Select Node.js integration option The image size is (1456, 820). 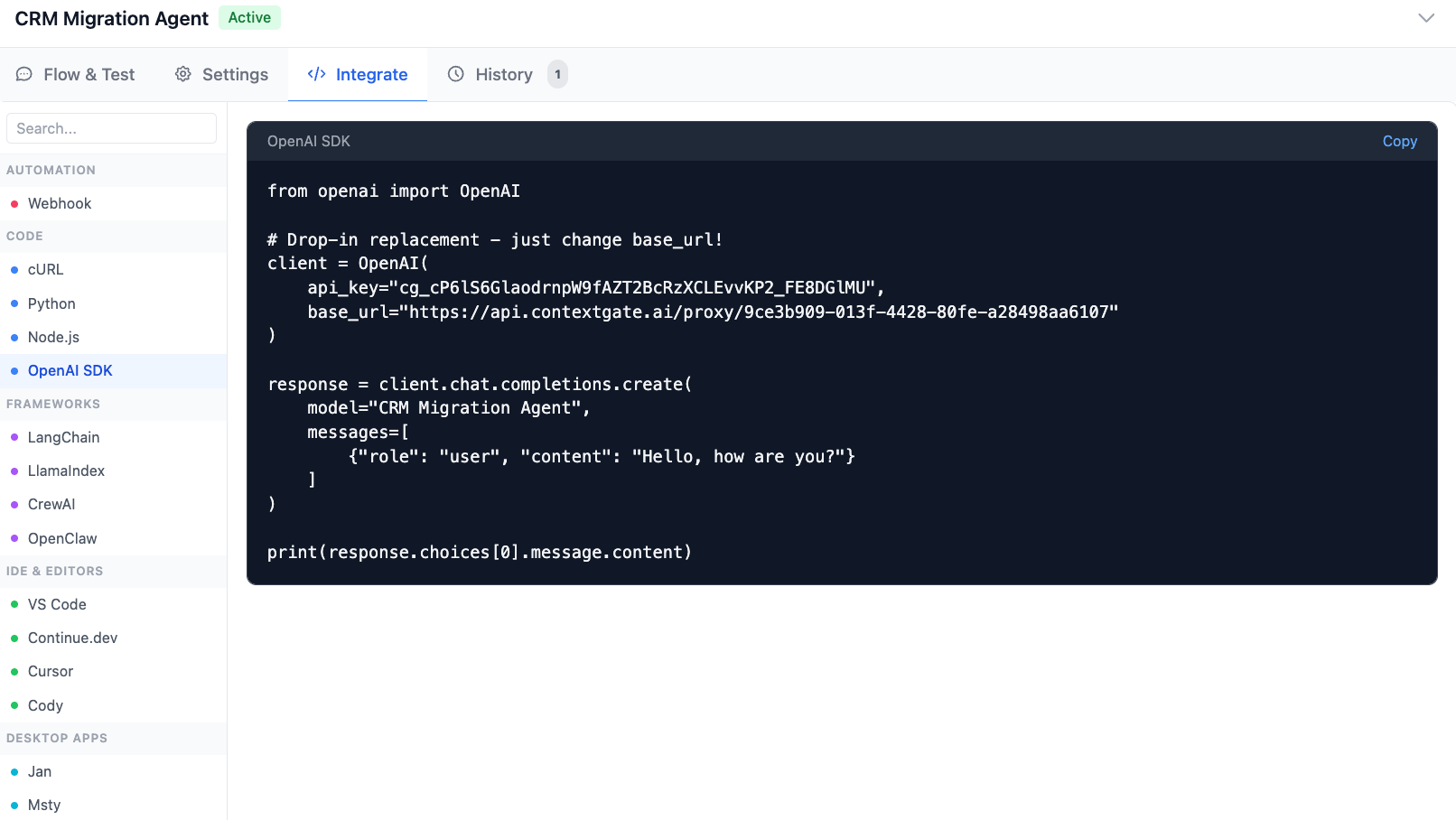[53, 337]
